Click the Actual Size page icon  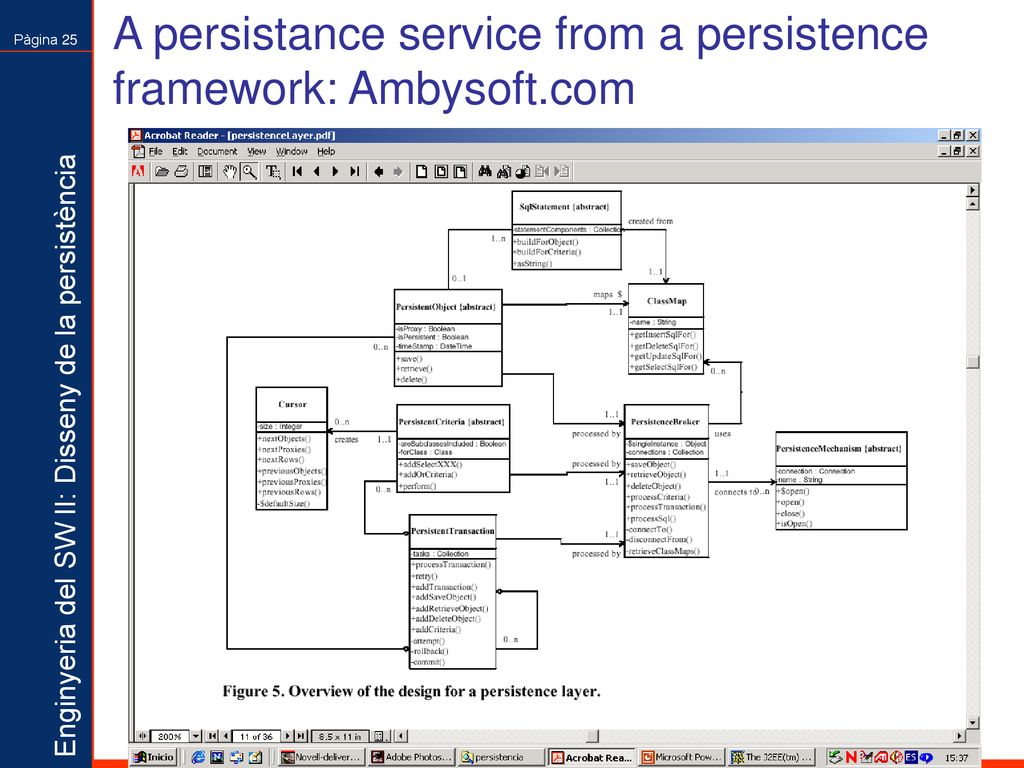(x=421, y=172)
